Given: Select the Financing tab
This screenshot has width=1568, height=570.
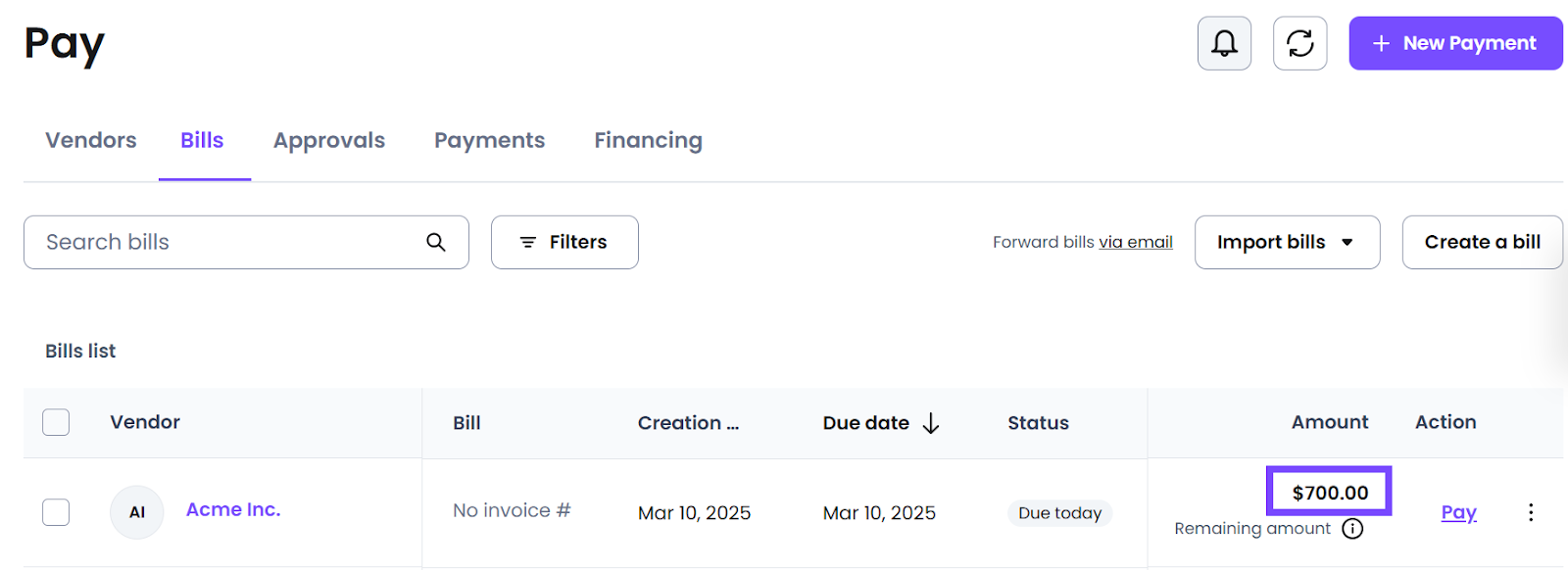Looking at the screenshot, I should [648, 140].
